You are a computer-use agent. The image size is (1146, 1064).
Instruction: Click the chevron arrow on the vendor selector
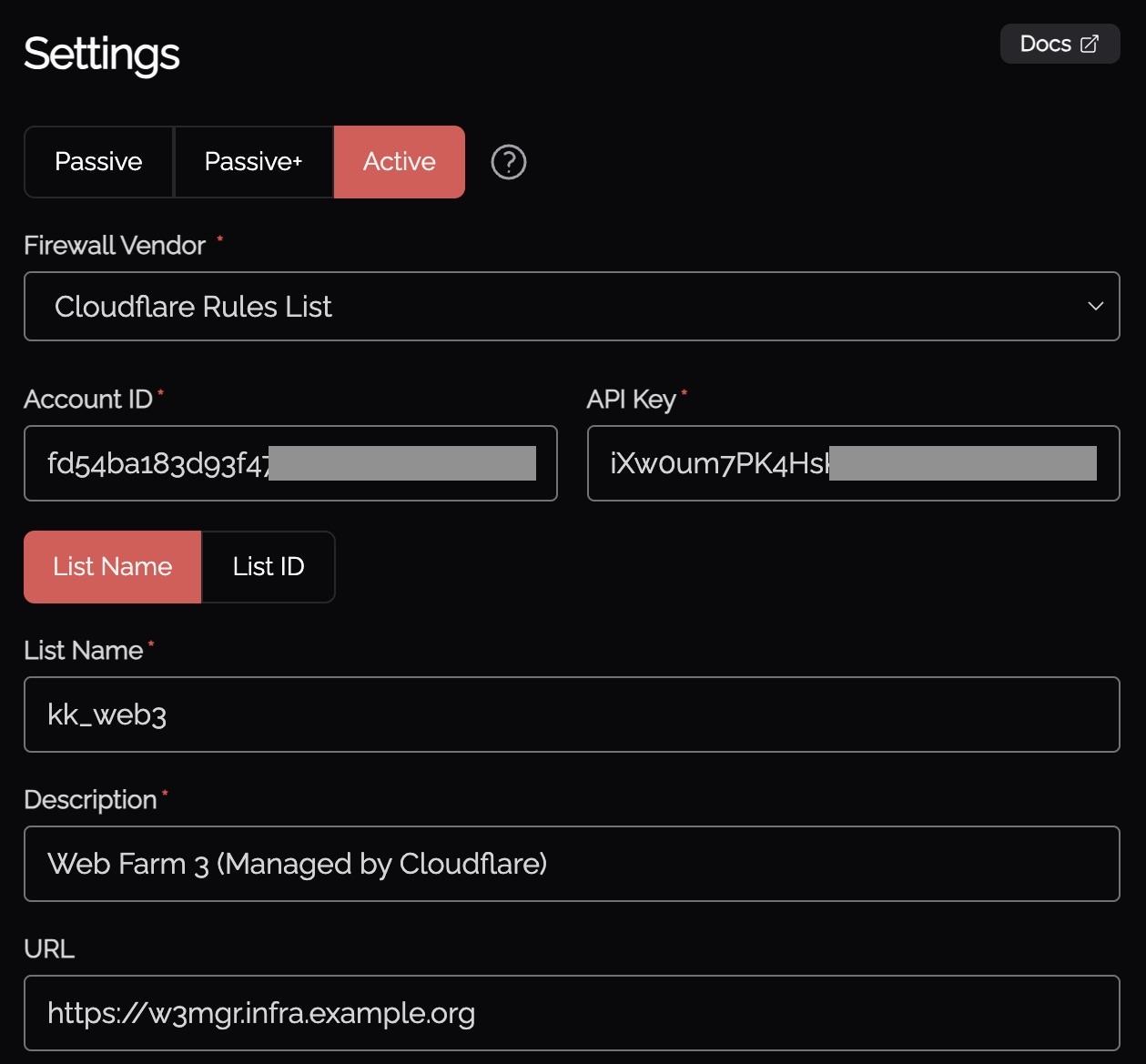point(1095,307)
